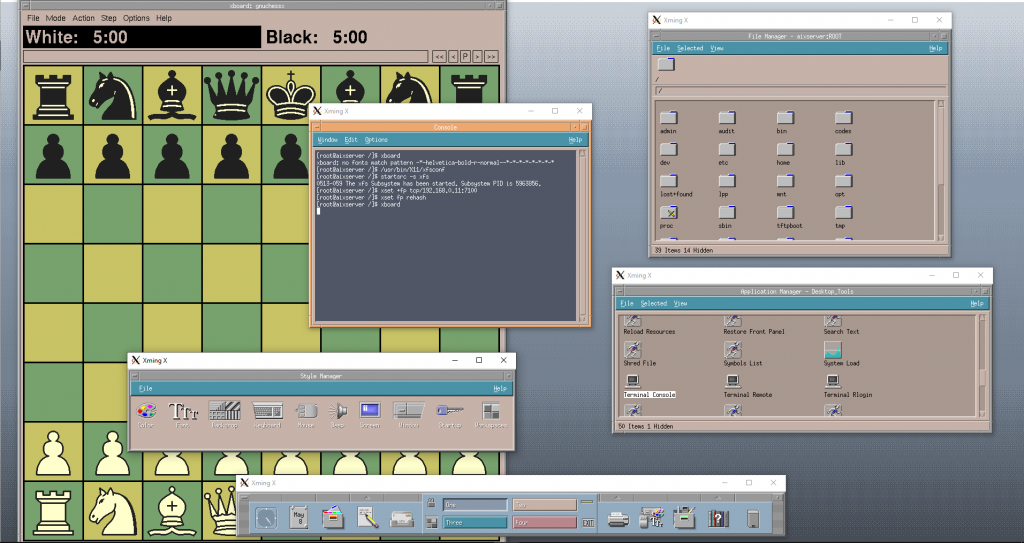The width and height of the screenshot is (1024, 543).
Task: Open the Window menu in the Console
Action: 327,140
